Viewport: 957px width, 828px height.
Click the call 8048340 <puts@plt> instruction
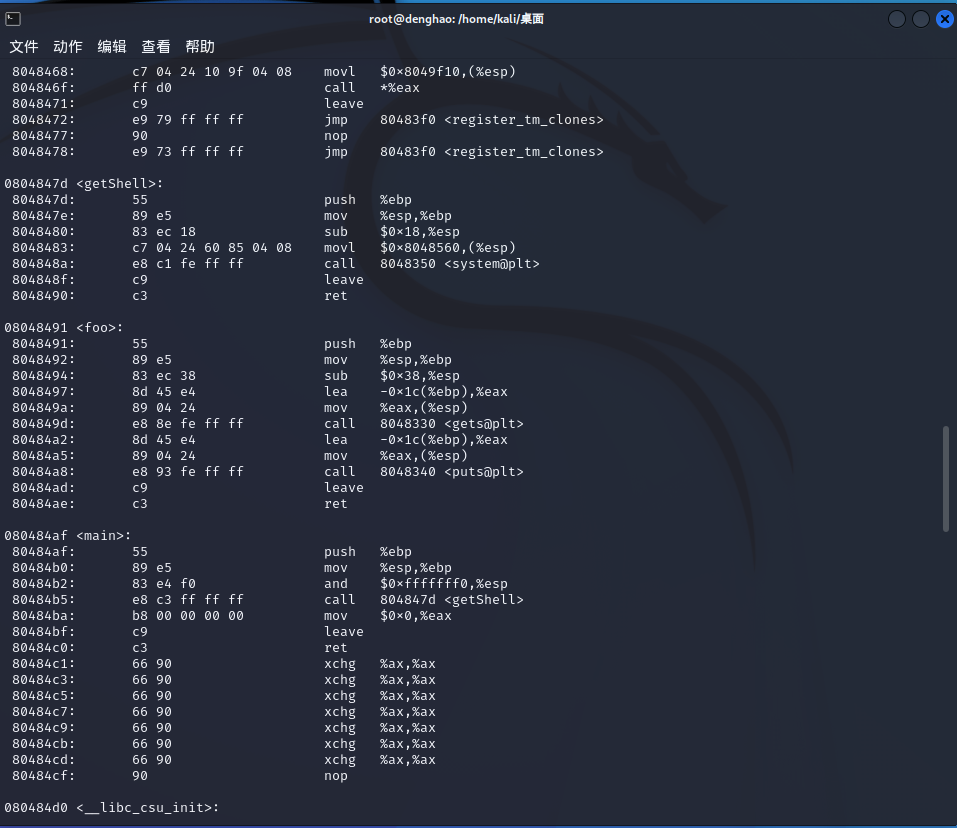pos(424,472)
